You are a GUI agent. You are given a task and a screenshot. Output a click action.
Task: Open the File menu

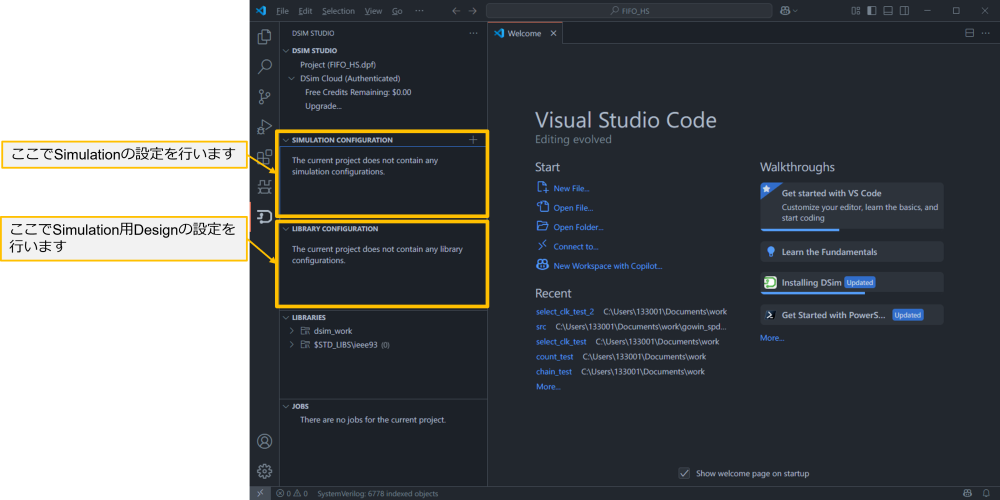click(283, 11)
